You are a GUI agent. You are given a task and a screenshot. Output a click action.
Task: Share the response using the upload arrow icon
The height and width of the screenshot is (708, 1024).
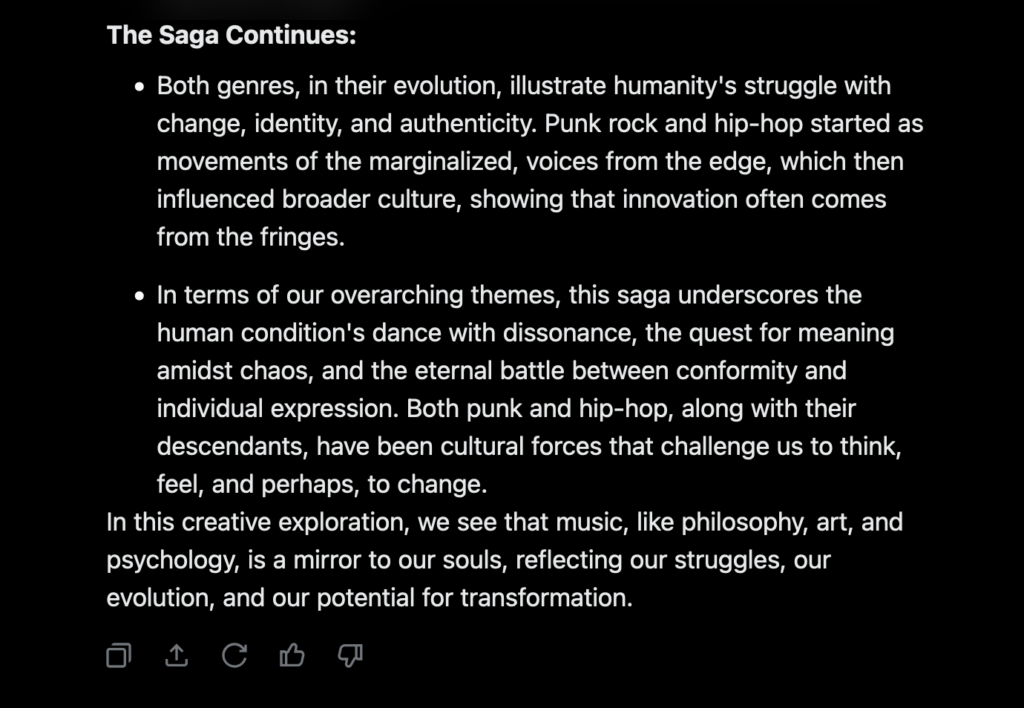click(x=176, y=655)
